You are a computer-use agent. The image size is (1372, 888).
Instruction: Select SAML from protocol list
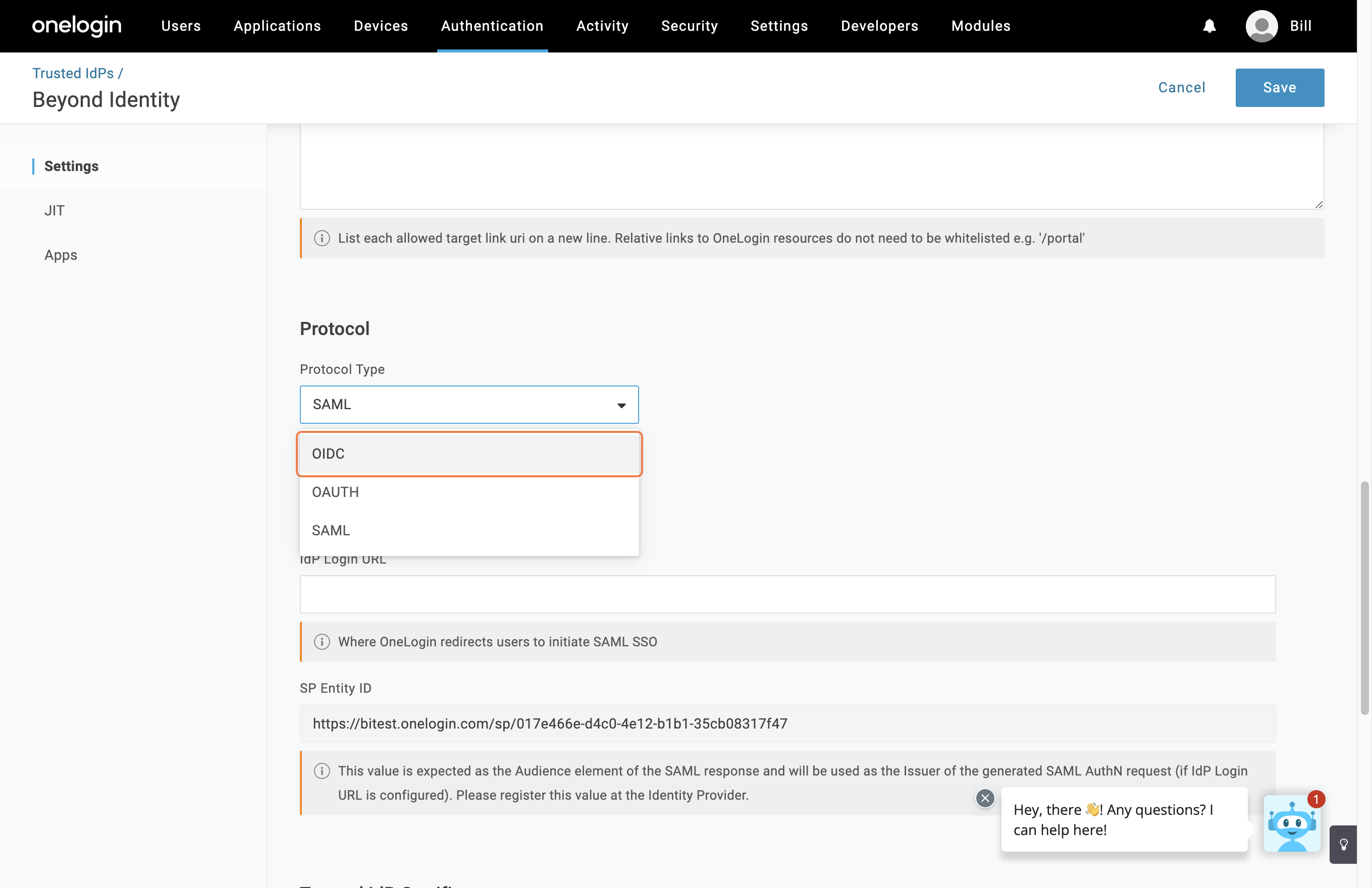click(x=469, y=530)
